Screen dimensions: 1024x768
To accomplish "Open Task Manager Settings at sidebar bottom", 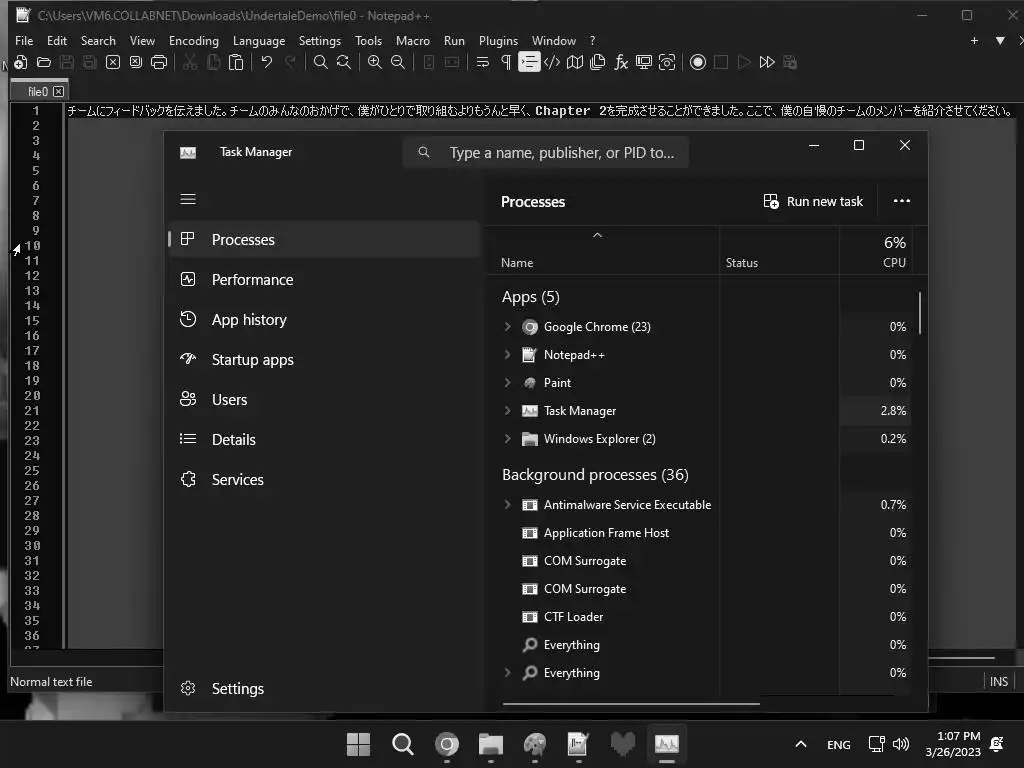I will [x=325, y=688].
